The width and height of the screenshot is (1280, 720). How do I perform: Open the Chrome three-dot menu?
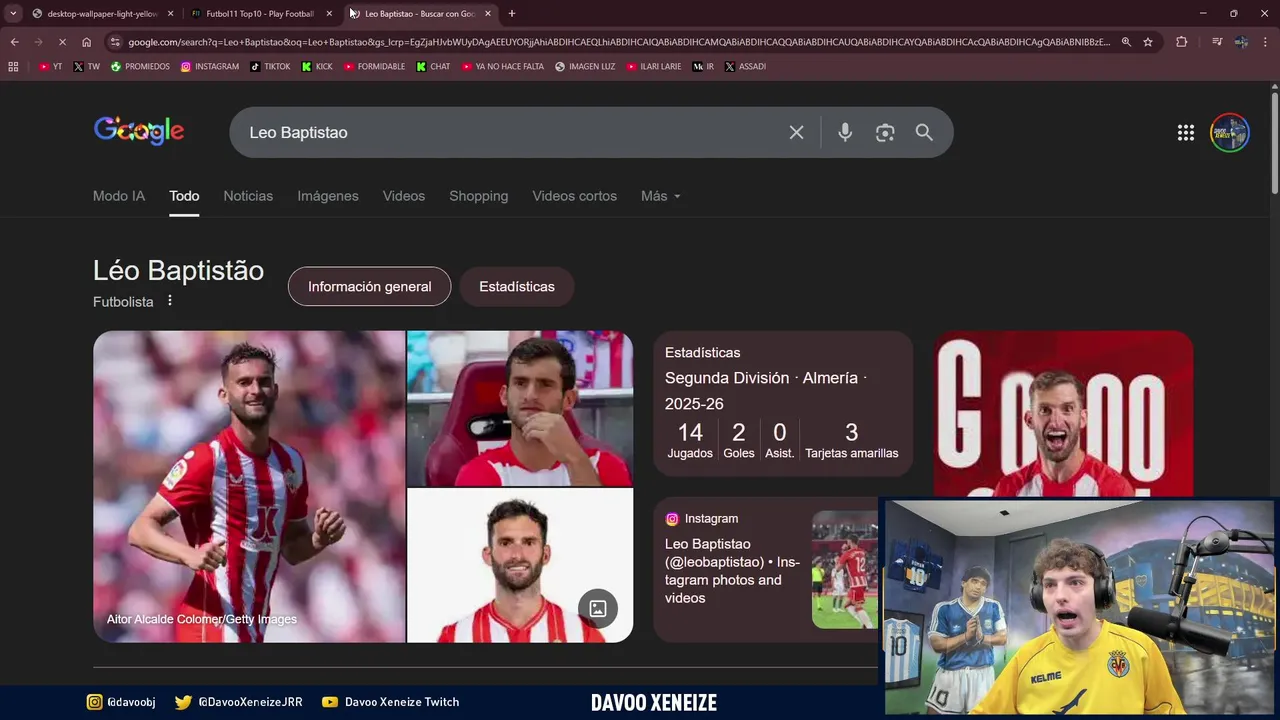click(1266, 42)
